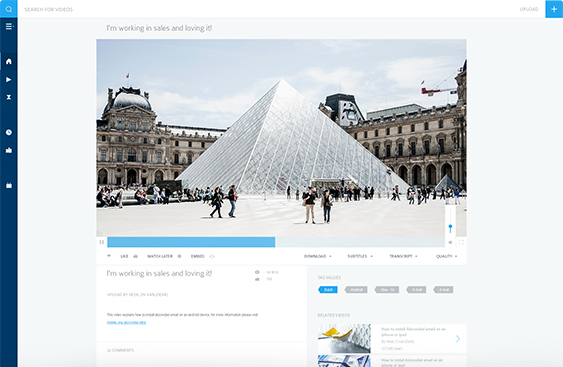Toggle fullscreen mode on the player
This screenshot has width=563, height=367.
461,242
